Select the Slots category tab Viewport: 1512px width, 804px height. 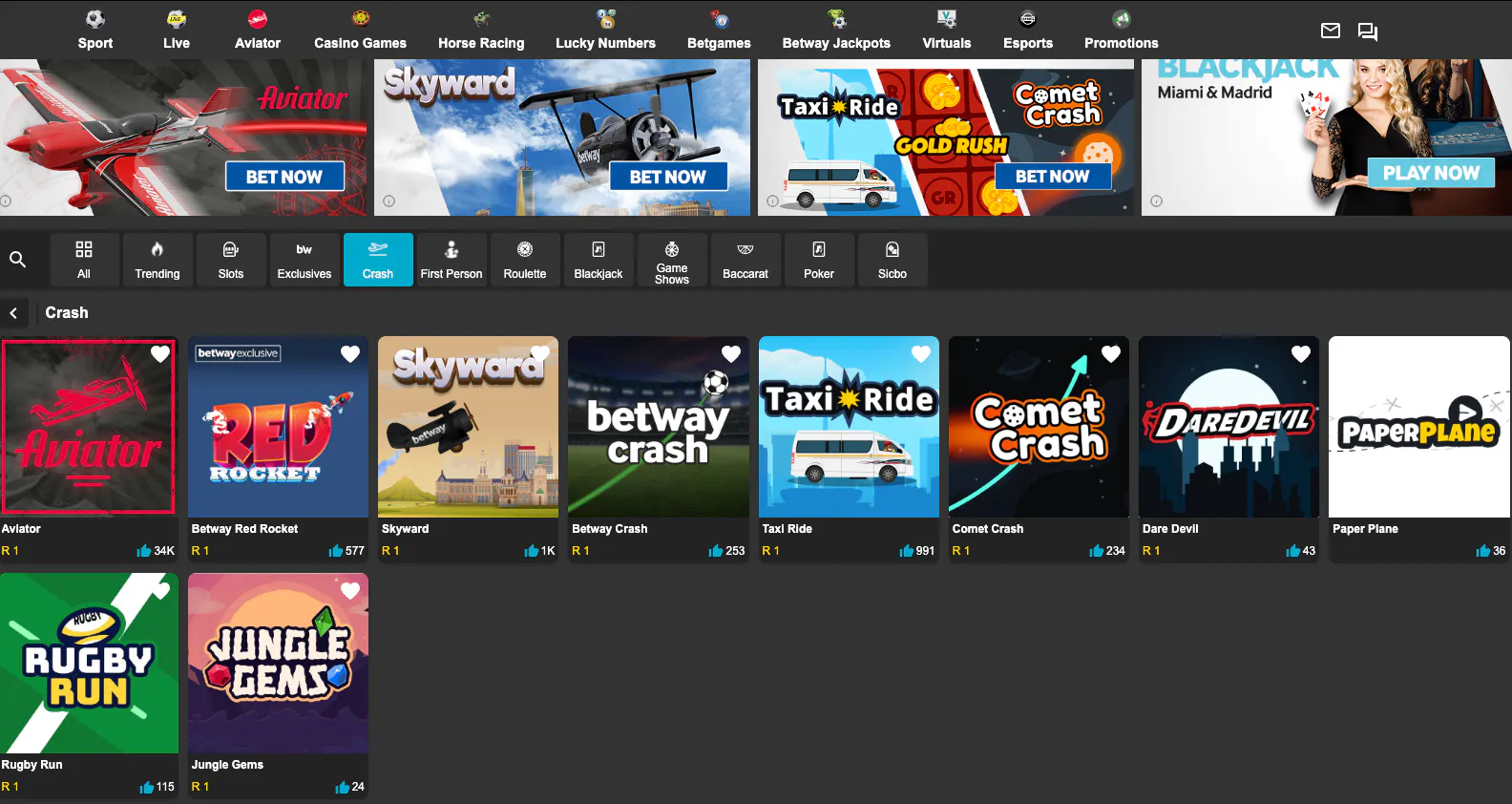231,260
